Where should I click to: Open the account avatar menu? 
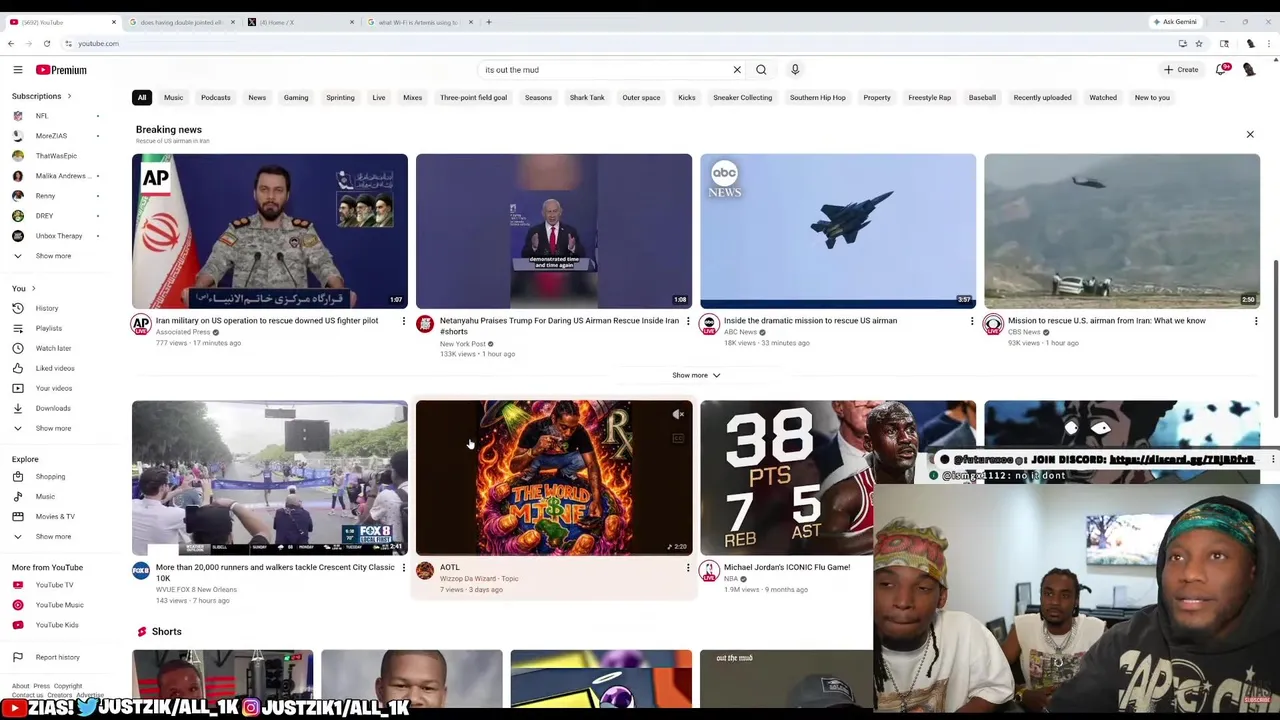(x=1249, y=70)
